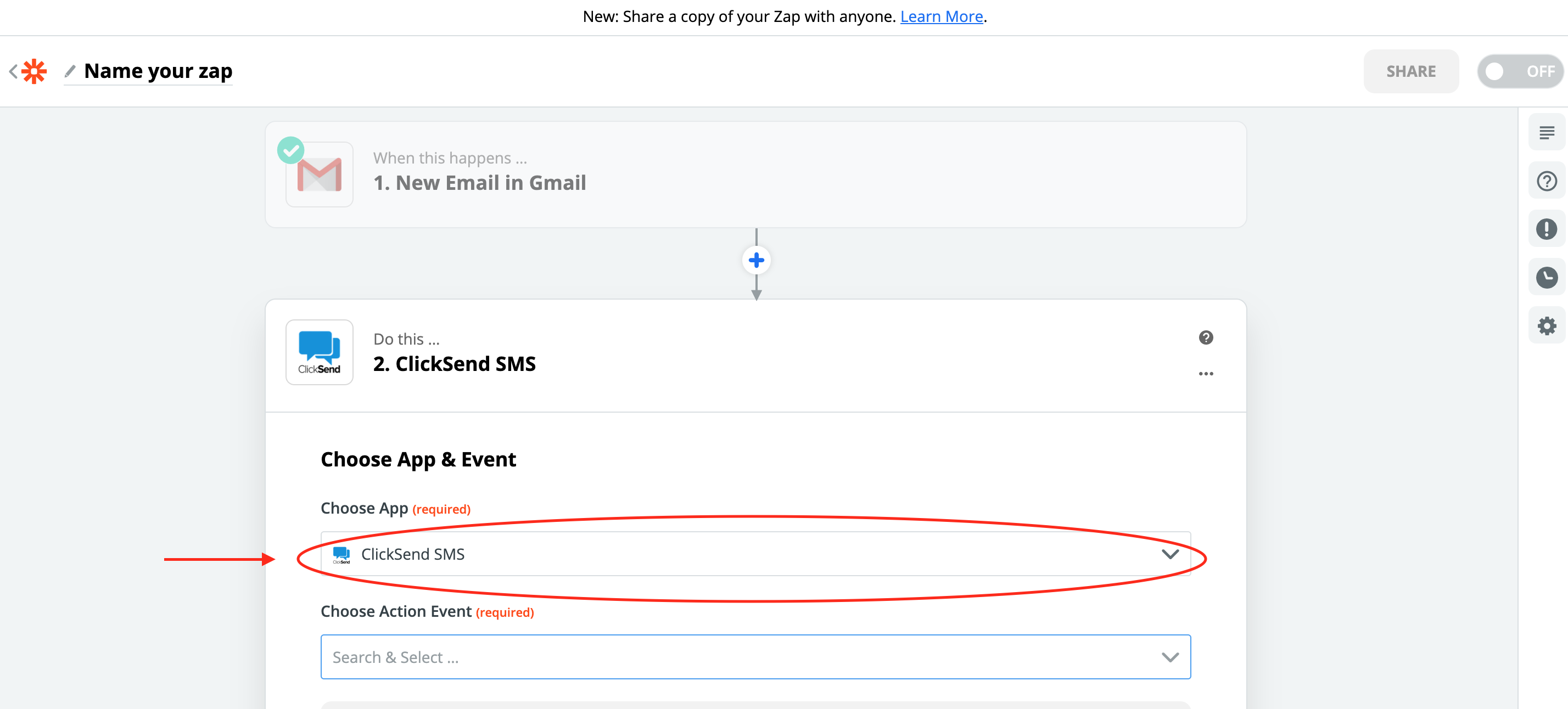Click the 'Choose App & Event' heading

coord(418,459)
